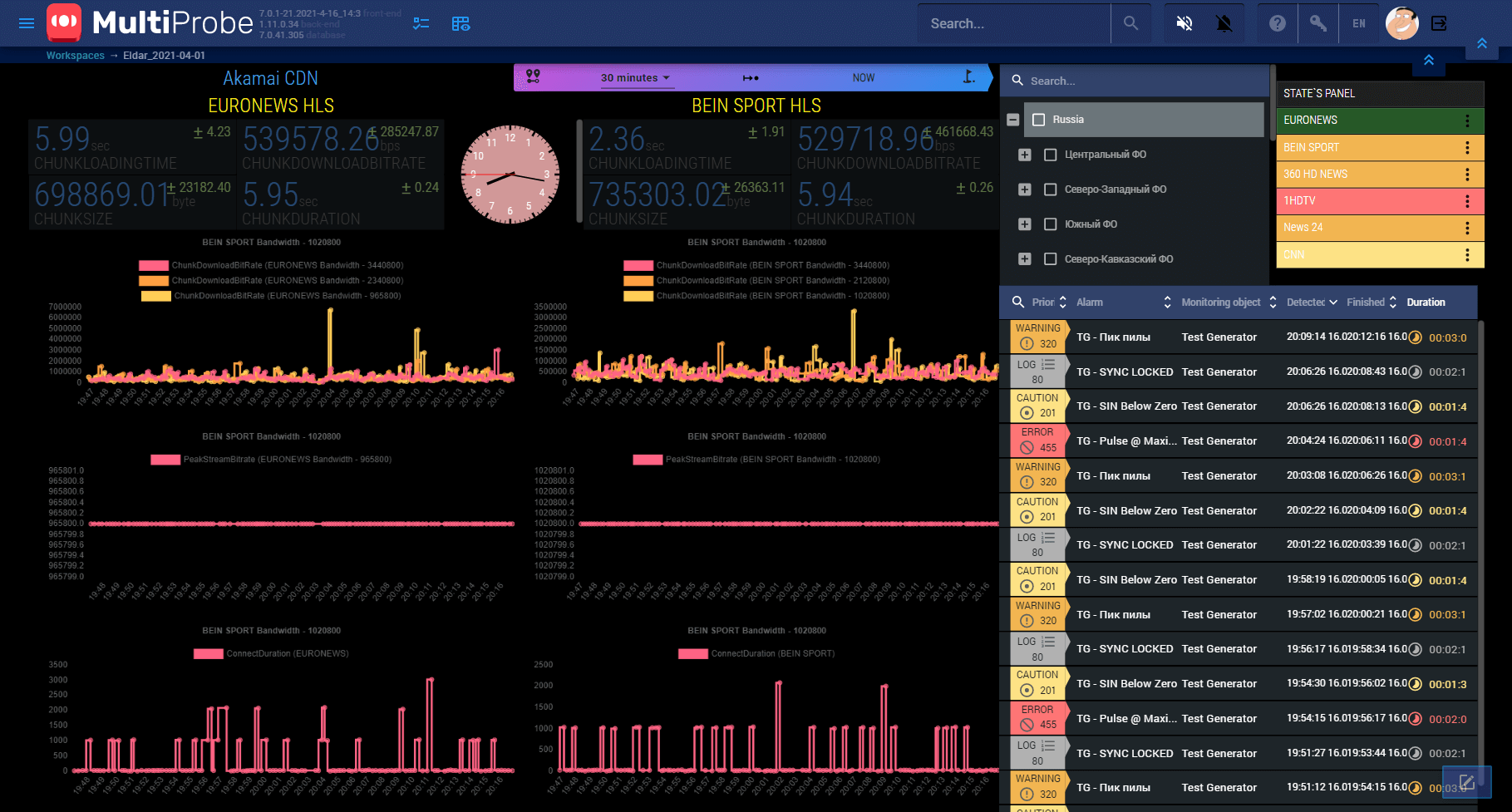Click the alarm table search icon
Image resolution: width=1512 pixels, height=812 pixels.
click(1017, 302)
